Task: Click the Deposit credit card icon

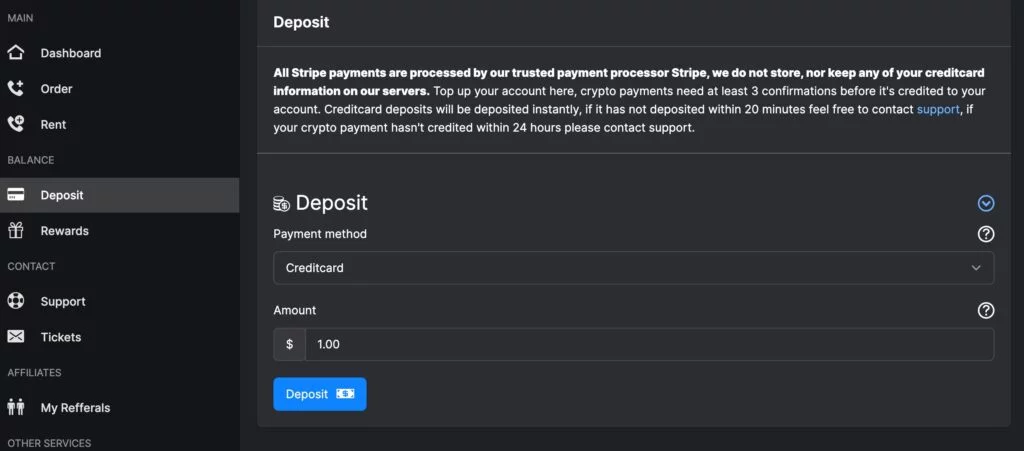Action: pos(16,195)
